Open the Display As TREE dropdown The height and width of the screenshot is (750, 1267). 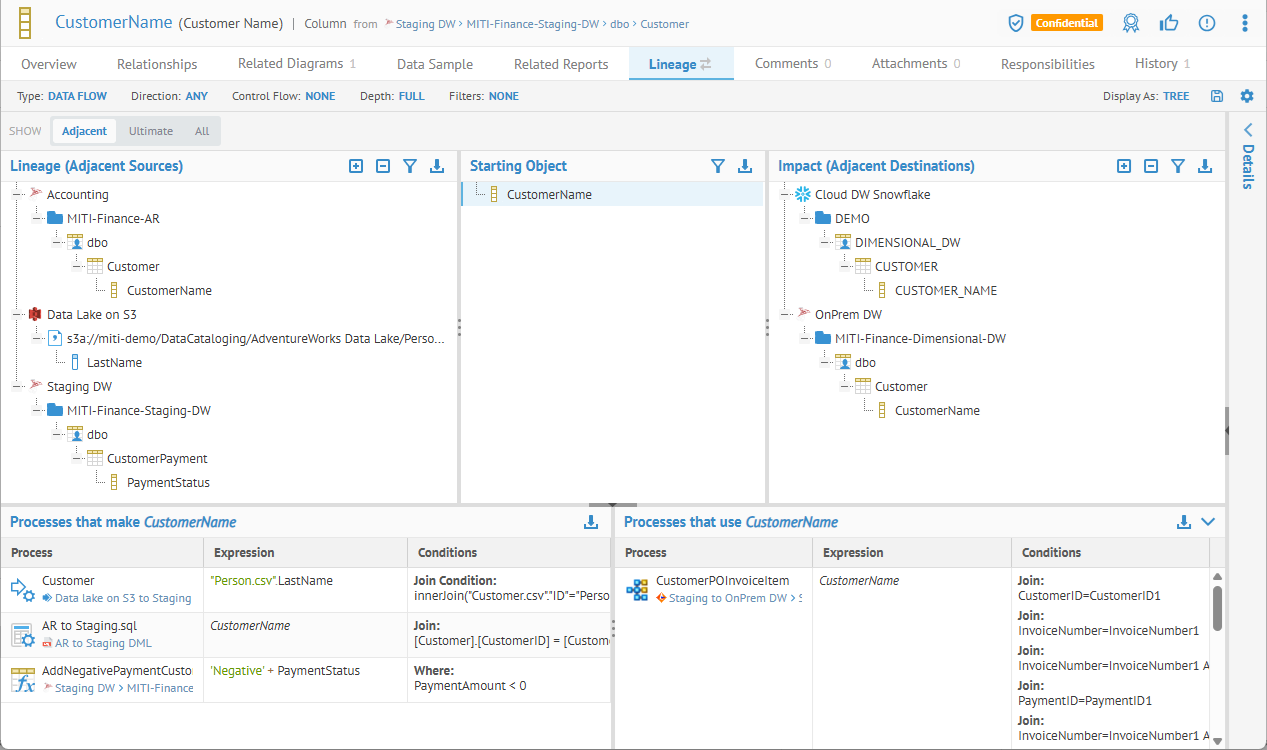tap(1176, 97)
